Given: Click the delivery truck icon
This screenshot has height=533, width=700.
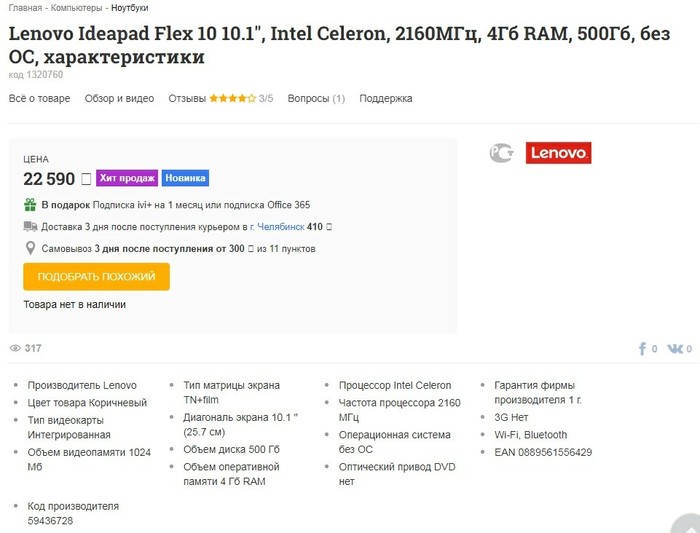Looking at the screenshot, I should [x=30, y=226].
